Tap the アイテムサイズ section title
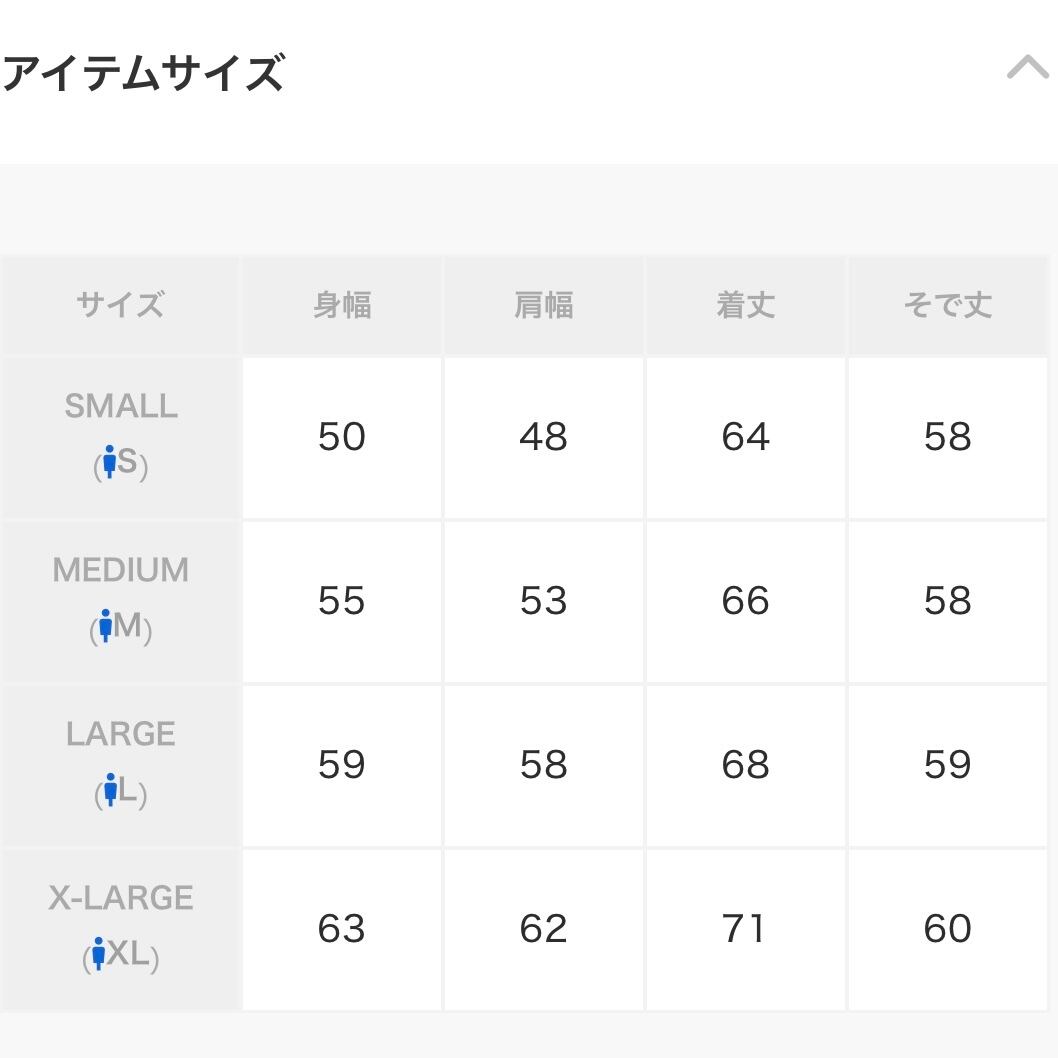The height and width of the screenshot is (1058, 1058). pos(143,73)
